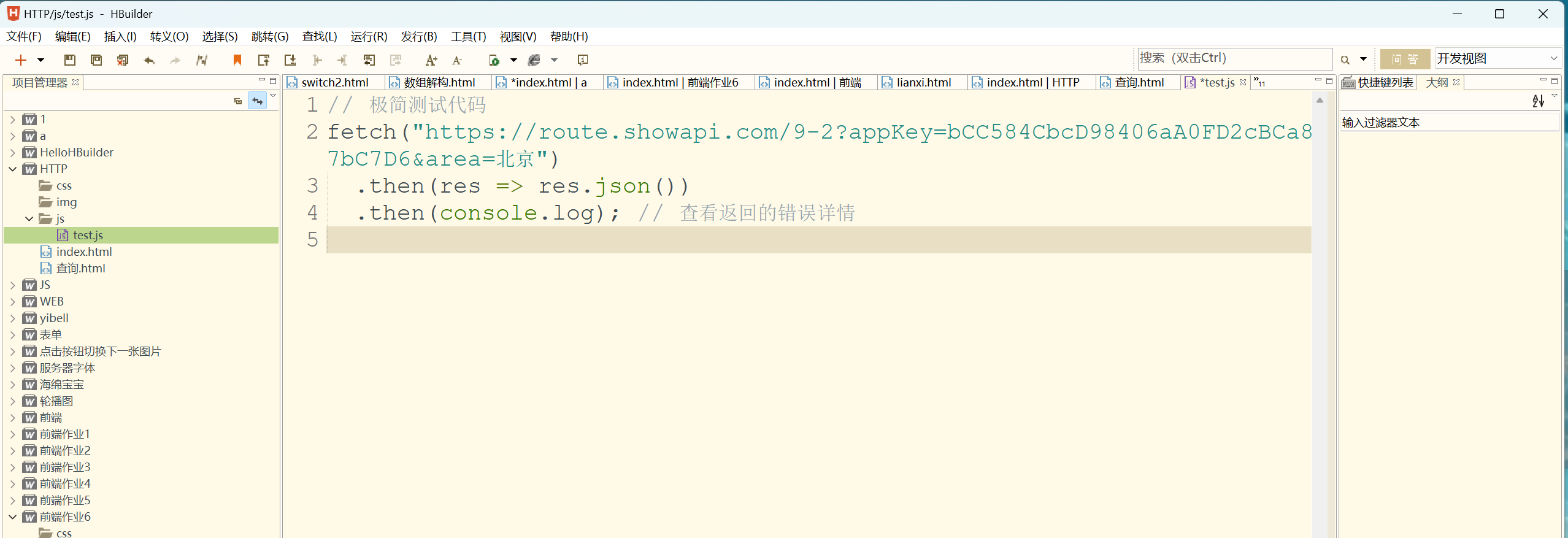Screen dimensions: 1568x538
Task: Click the editor scrollbar up arrow
Action: pos(1320,100)
